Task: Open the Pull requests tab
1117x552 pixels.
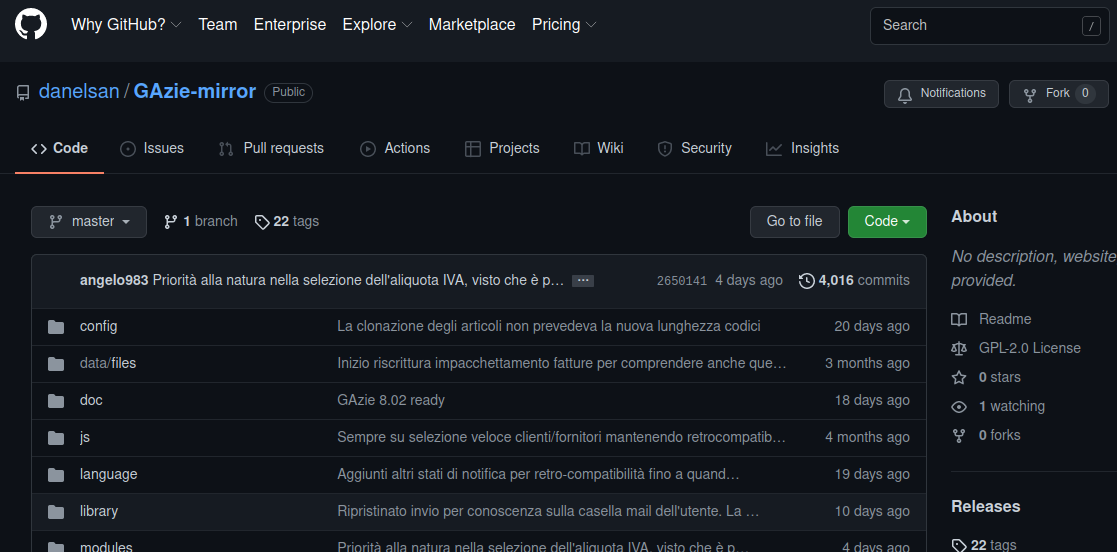Action: (x=271, y=148)
